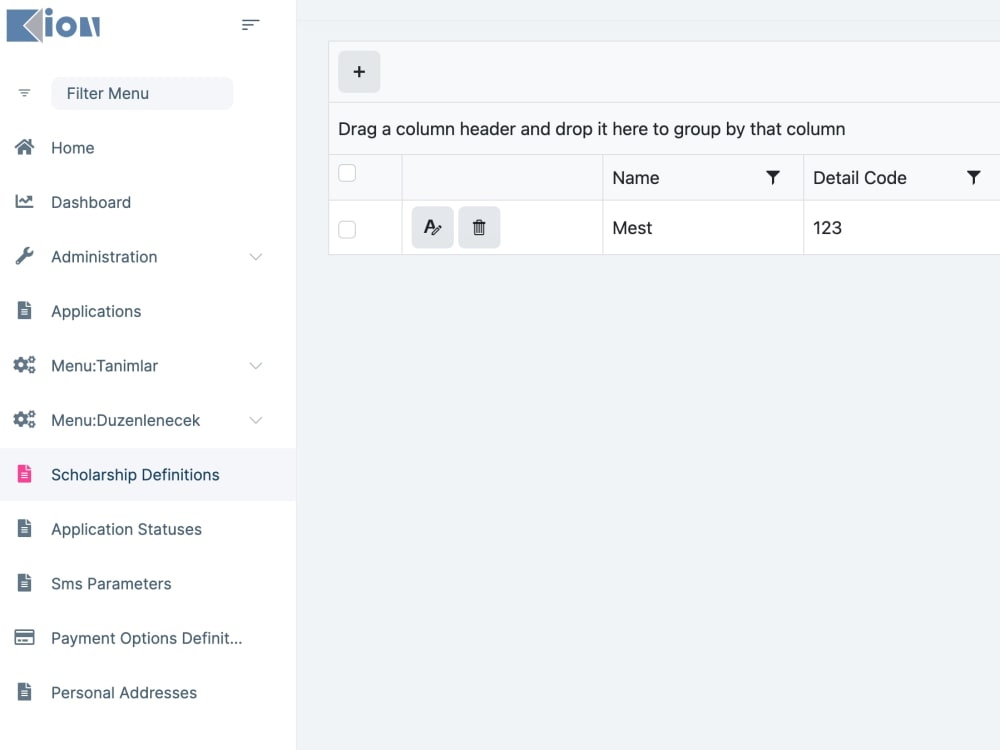1000x750 pixels.
Task: Click the filter icon beside Filter Menu
Action: (x=24, y=93)
